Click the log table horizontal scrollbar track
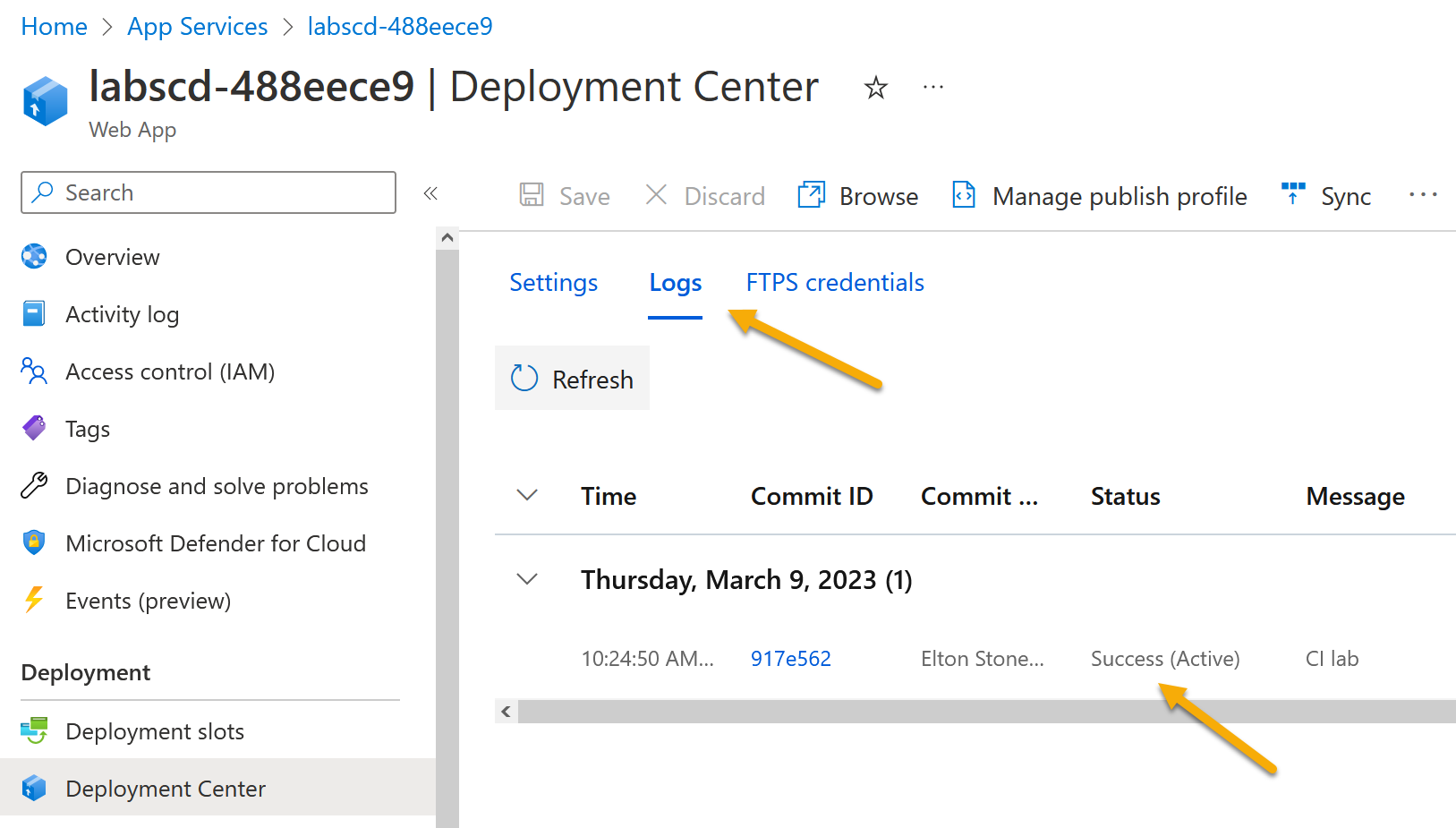Viewport: 1456px width, 828px height. pyautogui.click(x=986, y=712)
